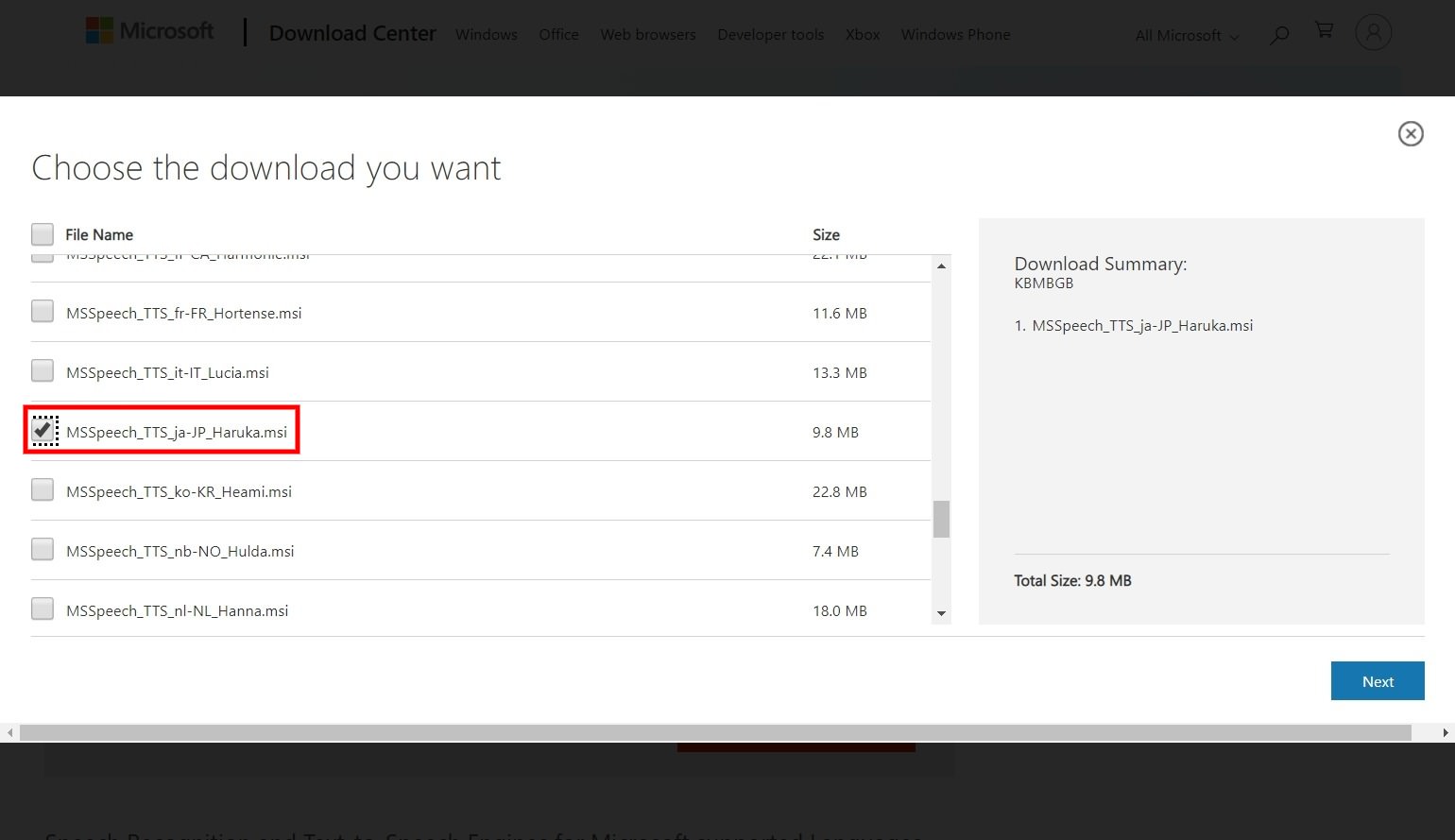This screenshot has height=840, width=1455.
Task: Enable the select-all checkbox beside File Name
Action: pos(42,233)
